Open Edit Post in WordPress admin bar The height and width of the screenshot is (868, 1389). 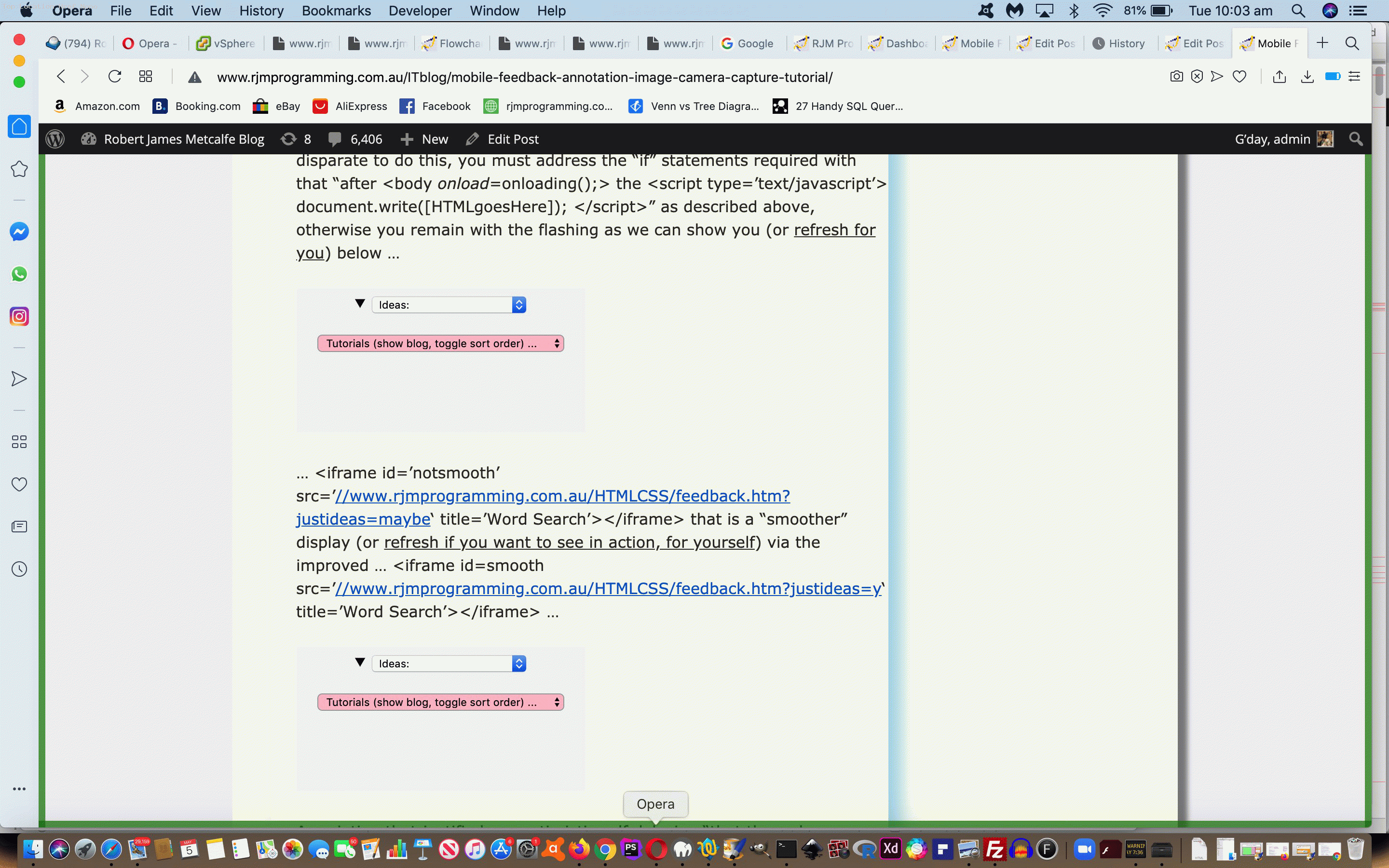[502, 139]
